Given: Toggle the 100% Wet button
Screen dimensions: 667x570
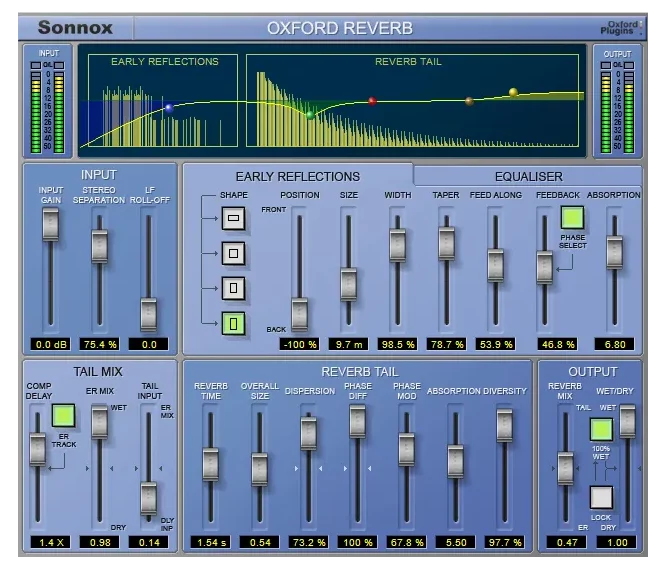Looking at the screenshot, I should 601,430.
